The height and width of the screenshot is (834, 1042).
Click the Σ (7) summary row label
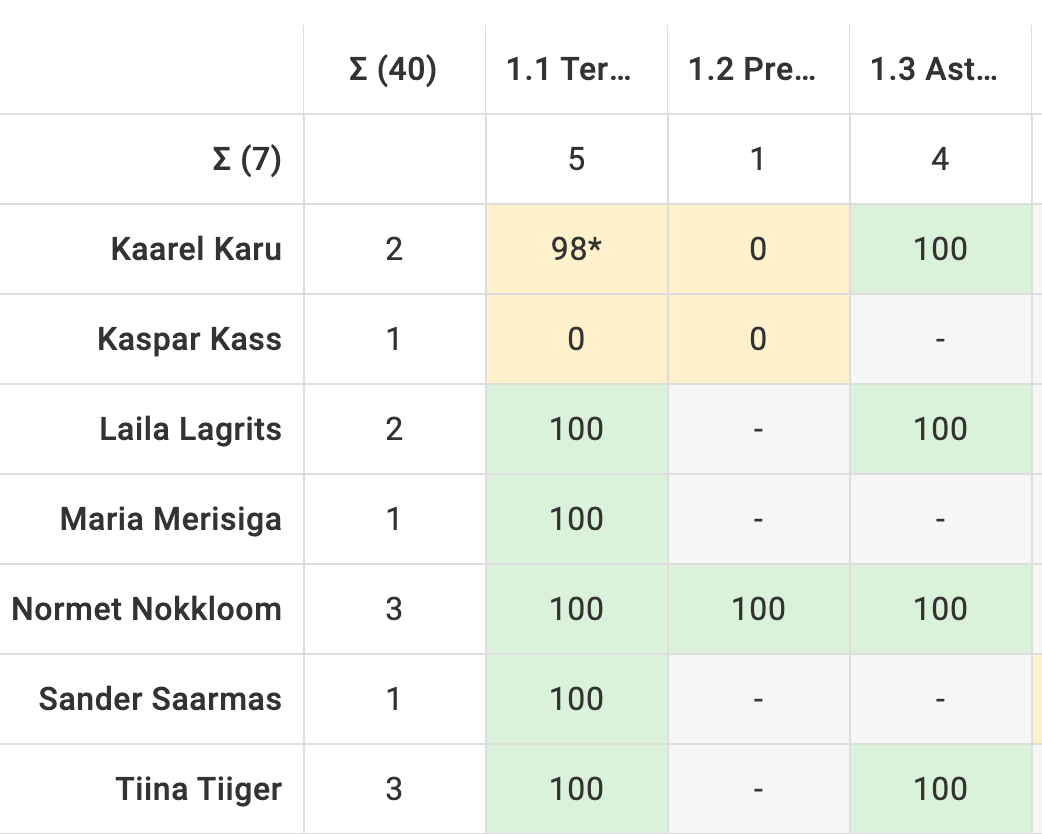[x=247, y=159]
